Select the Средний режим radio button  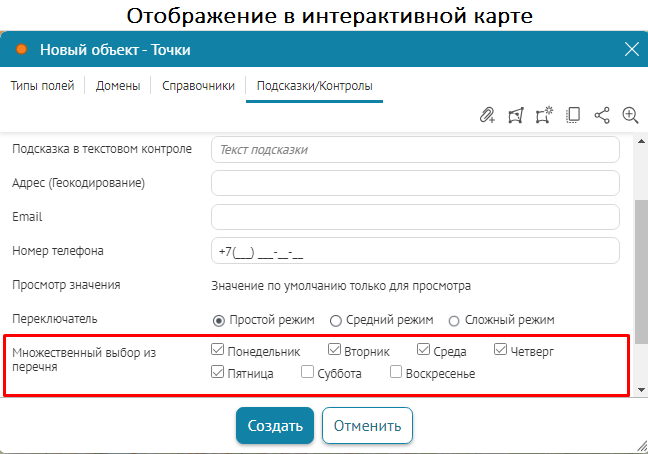click(x=335, y=320)
